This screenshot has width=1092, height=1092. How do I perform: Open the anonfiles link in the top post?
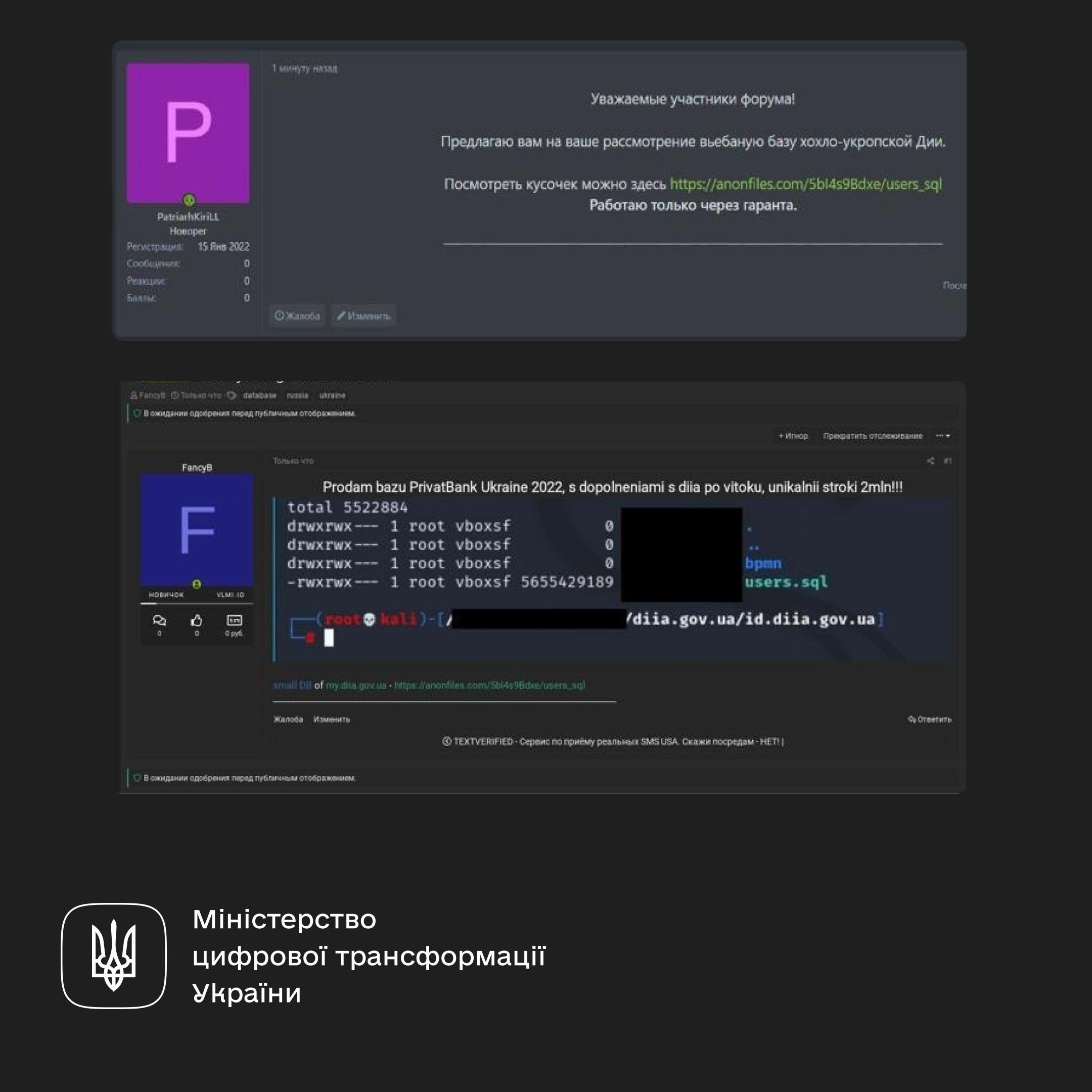pyautogui.click(x=805, y=184)
